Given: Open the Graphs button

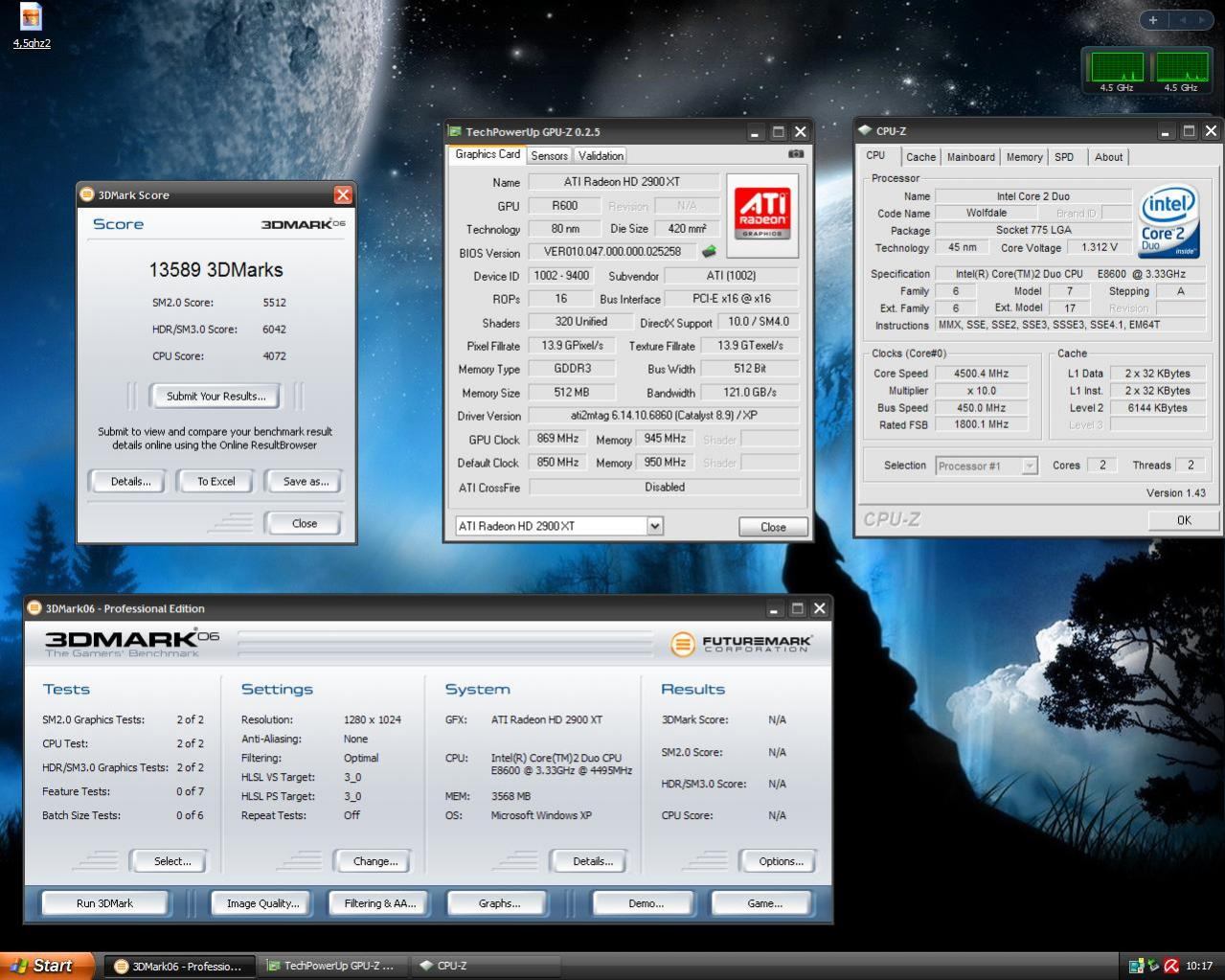Looking at the screenshot, I should coord(499,902).
